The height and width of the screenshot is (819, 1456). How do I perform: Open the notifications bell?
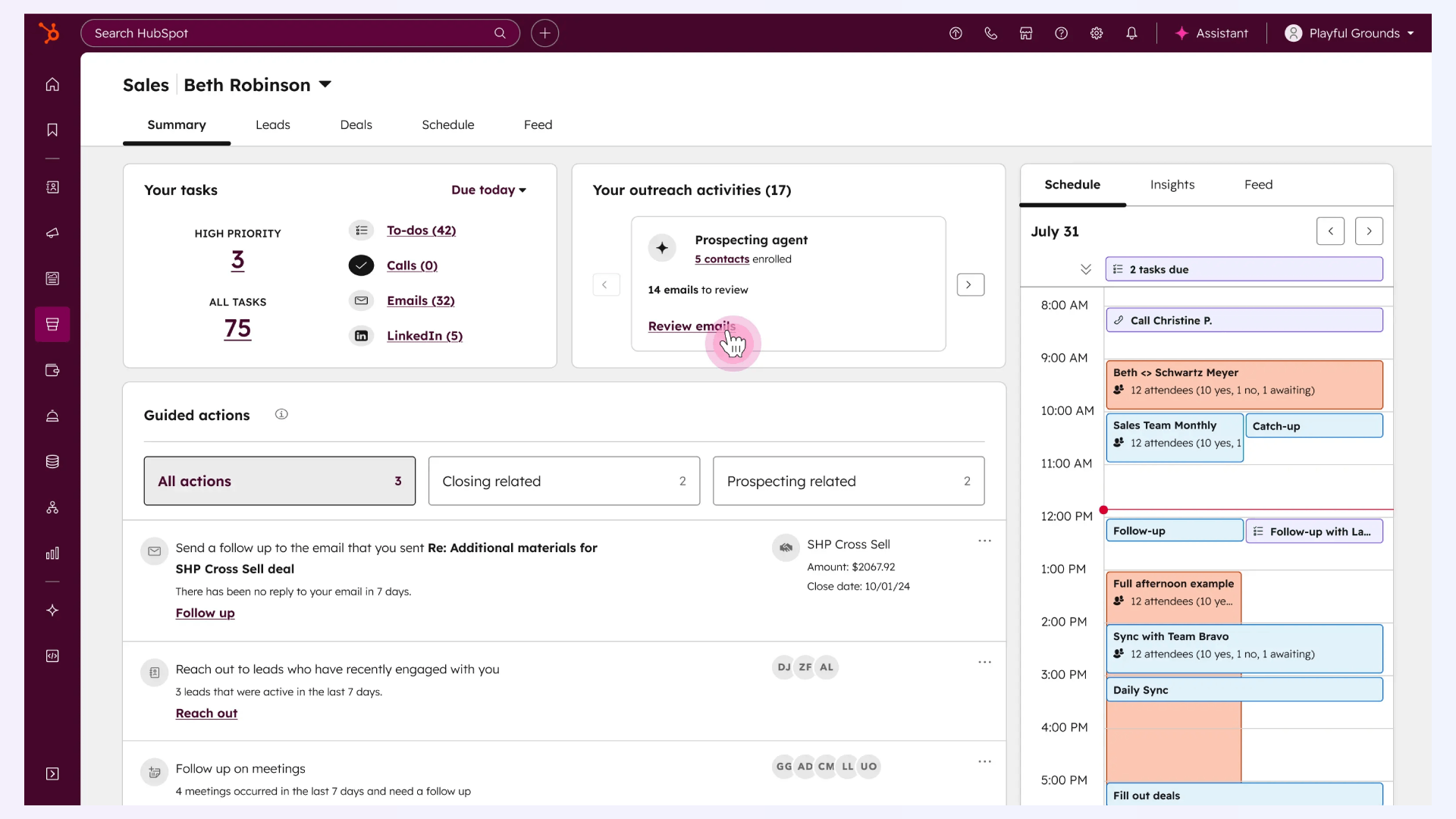coord(1131,33)
